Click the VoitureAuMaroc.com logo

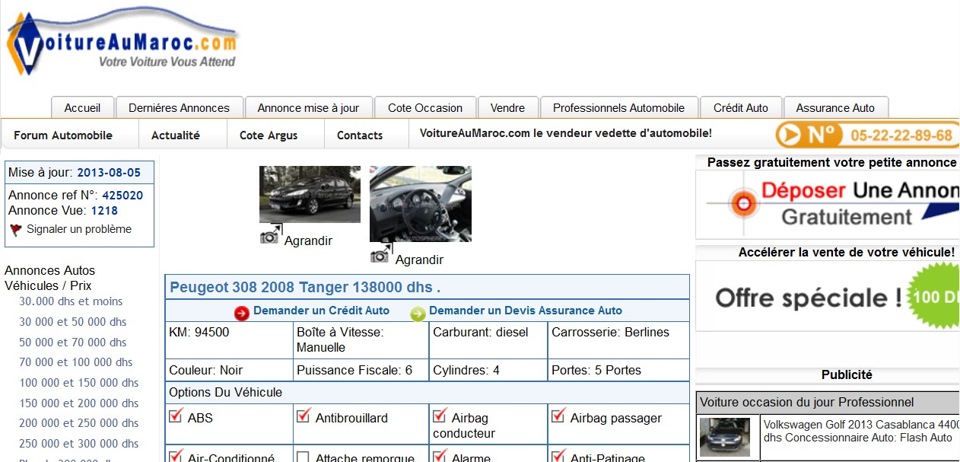point(122,42)
